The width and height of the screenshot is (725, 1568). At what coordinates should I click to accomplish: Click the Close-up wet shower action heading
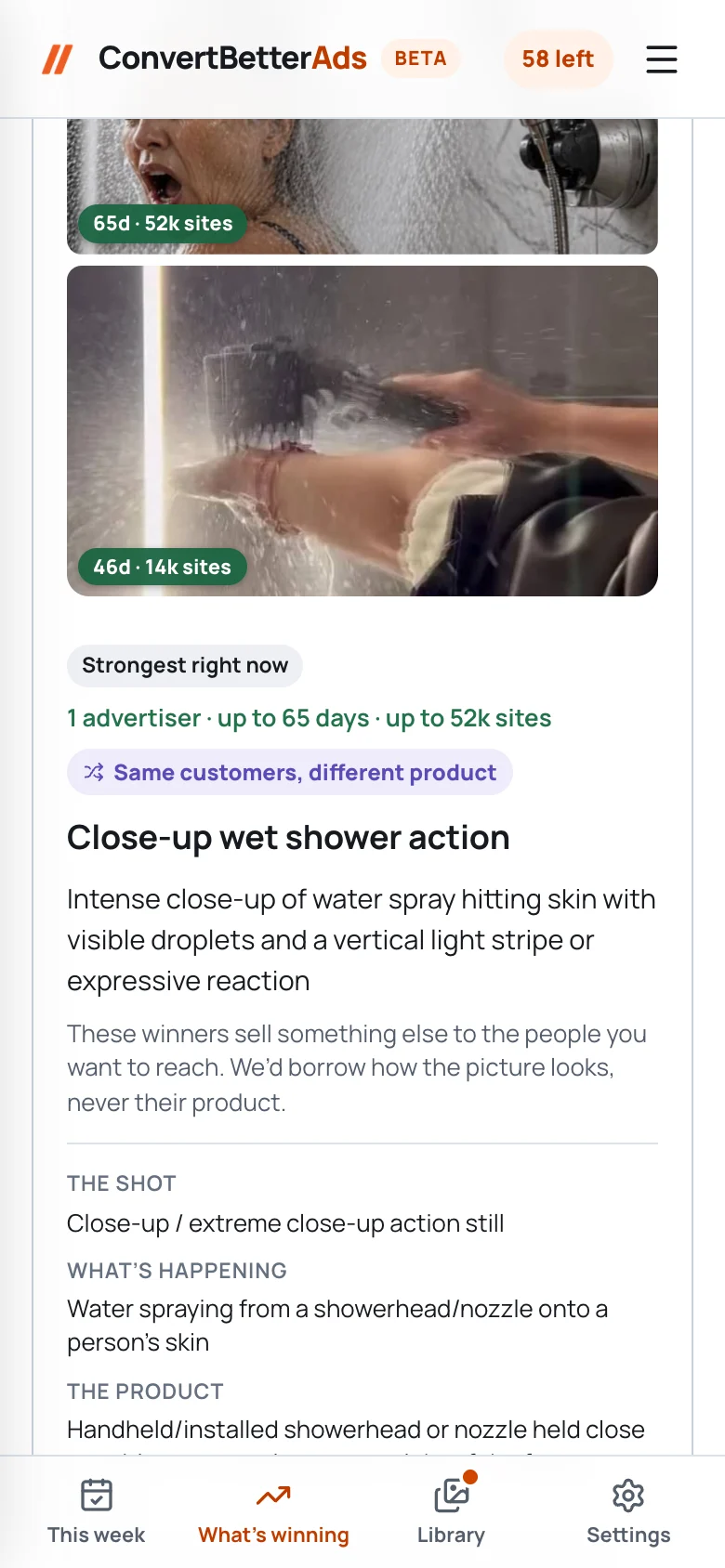[288, 837]
